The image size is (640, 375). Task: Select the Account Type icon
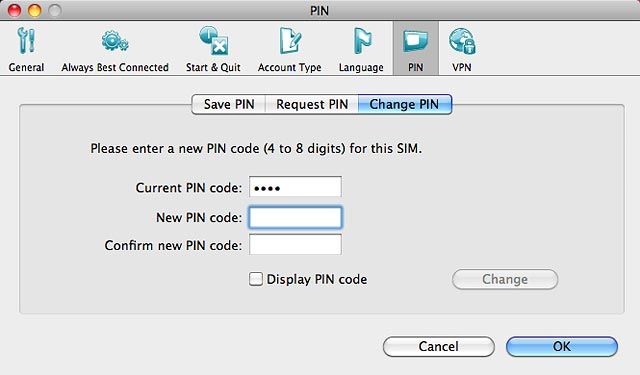290,41
